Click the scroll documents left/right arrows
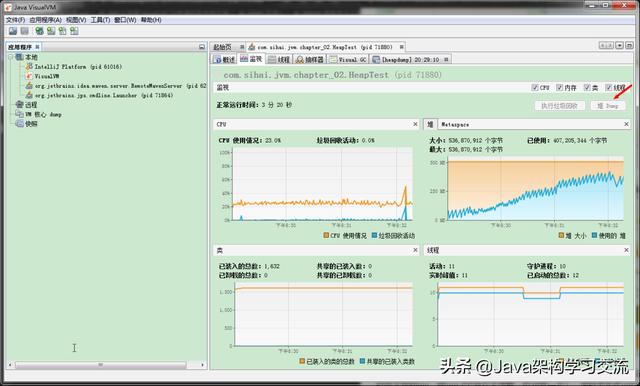 tap(606, 46)
